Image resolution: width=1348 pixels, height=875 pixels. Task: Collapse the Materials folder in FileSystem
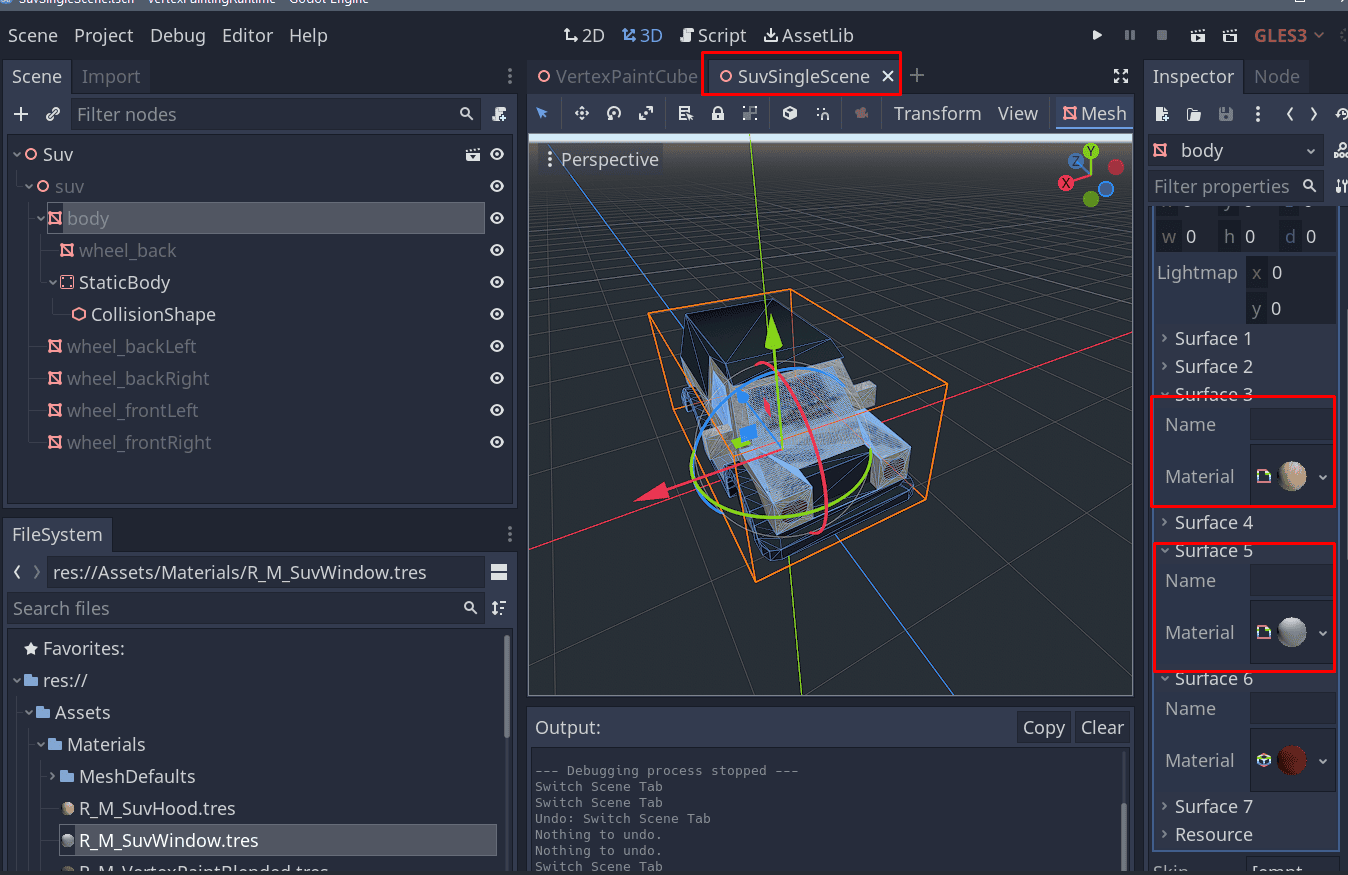click(41, 745)
